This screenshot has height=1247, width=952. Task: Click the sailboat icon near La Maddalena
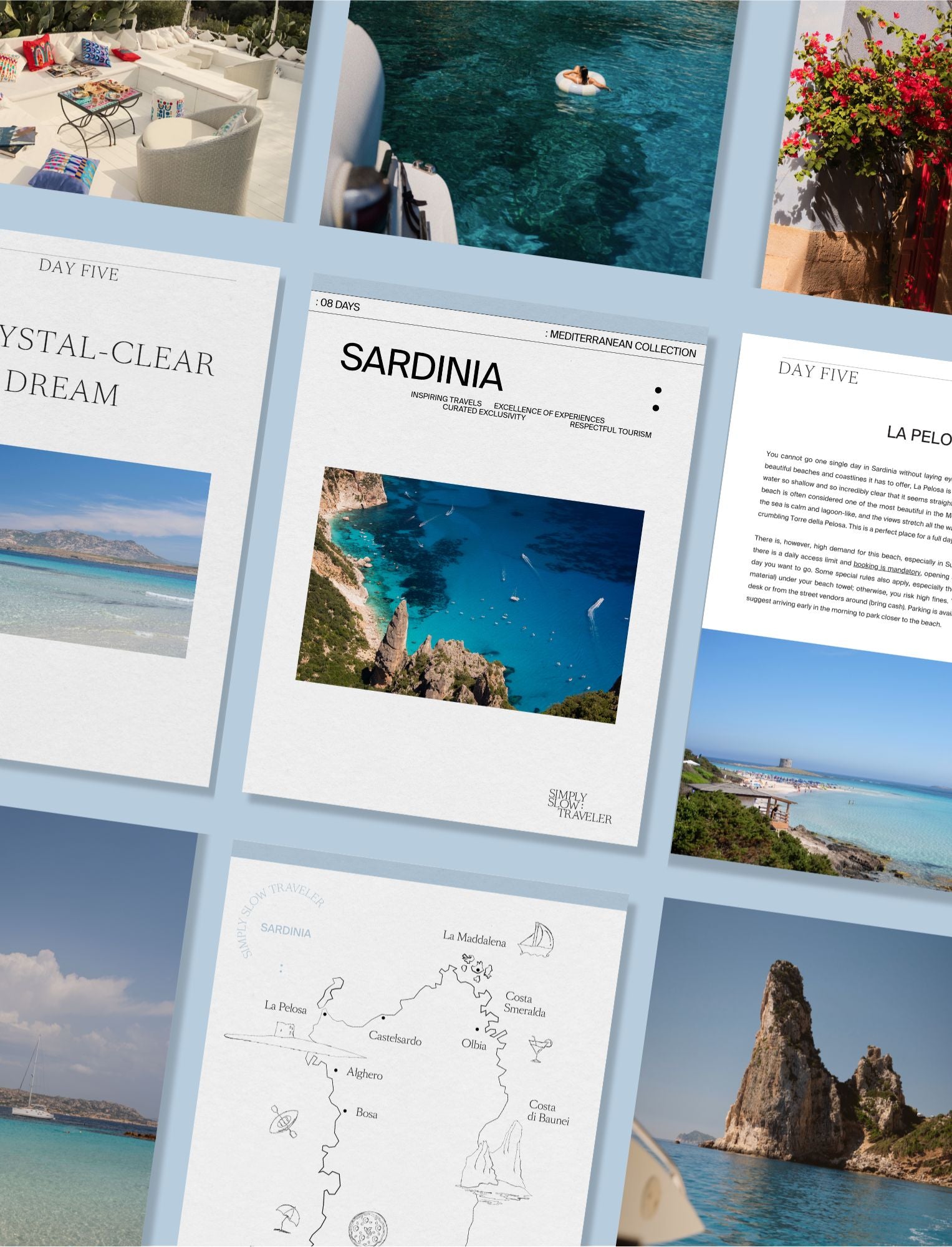[537, 940]
